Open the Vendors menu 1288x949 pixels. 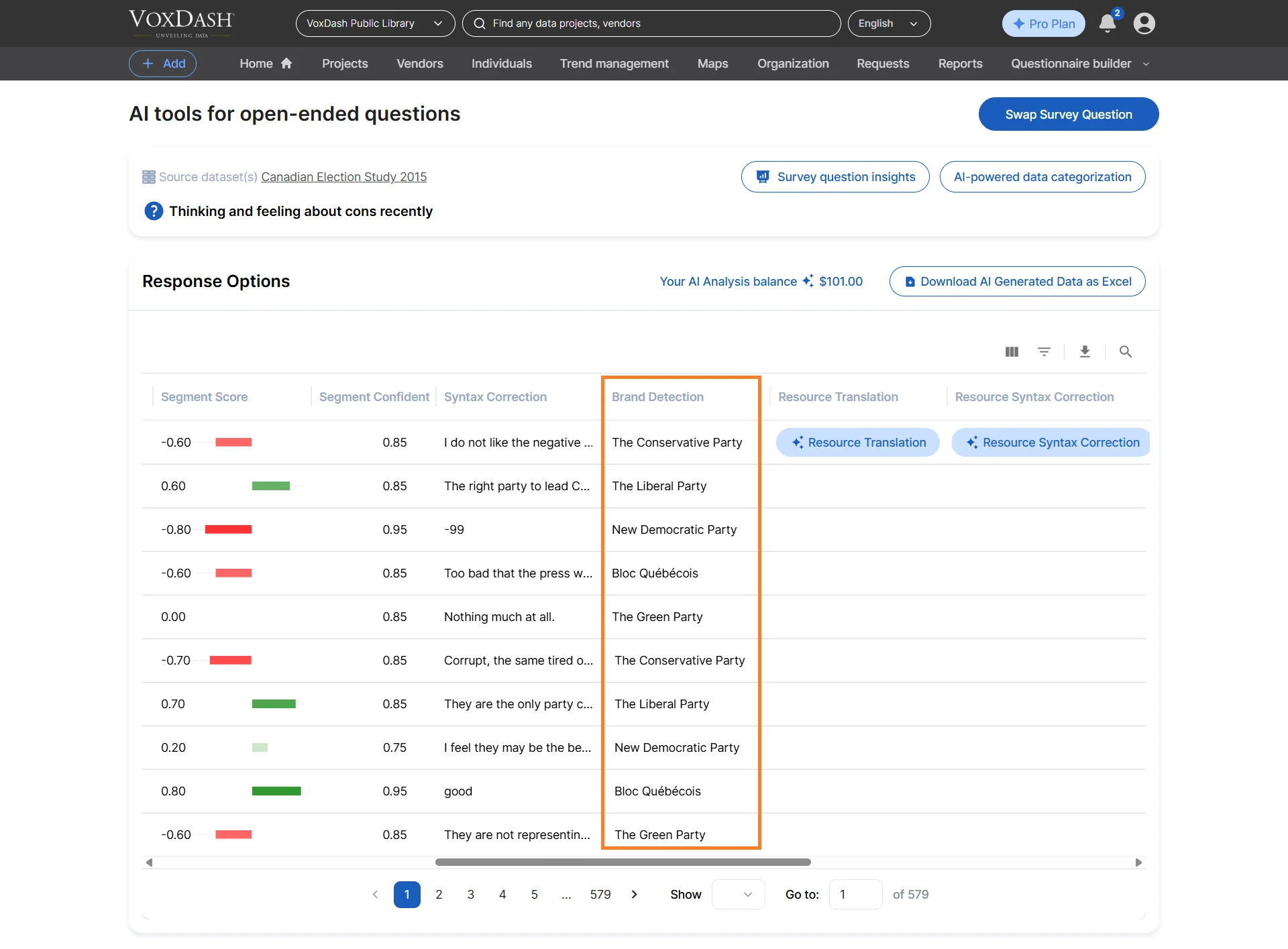point(420,64)
